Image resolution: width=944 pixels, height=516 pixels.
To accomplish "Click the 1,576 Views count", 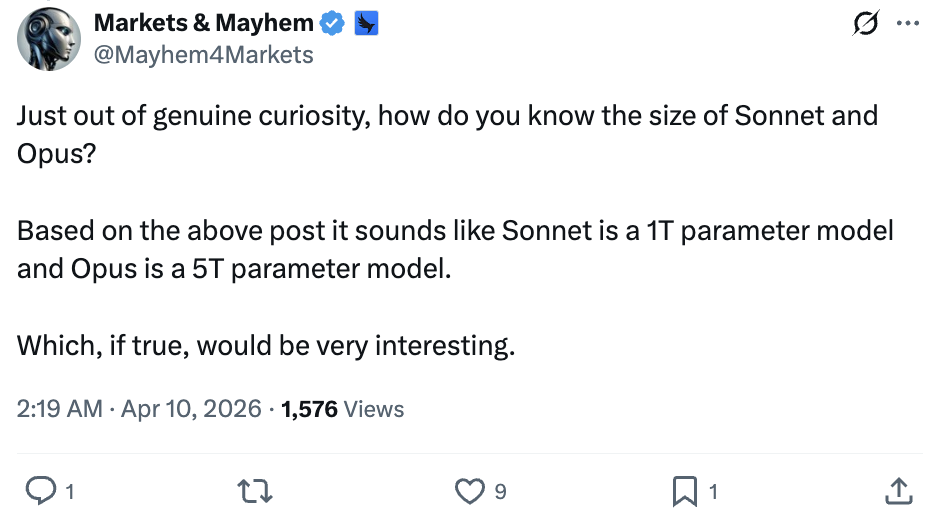I will [x=343, y=409].
